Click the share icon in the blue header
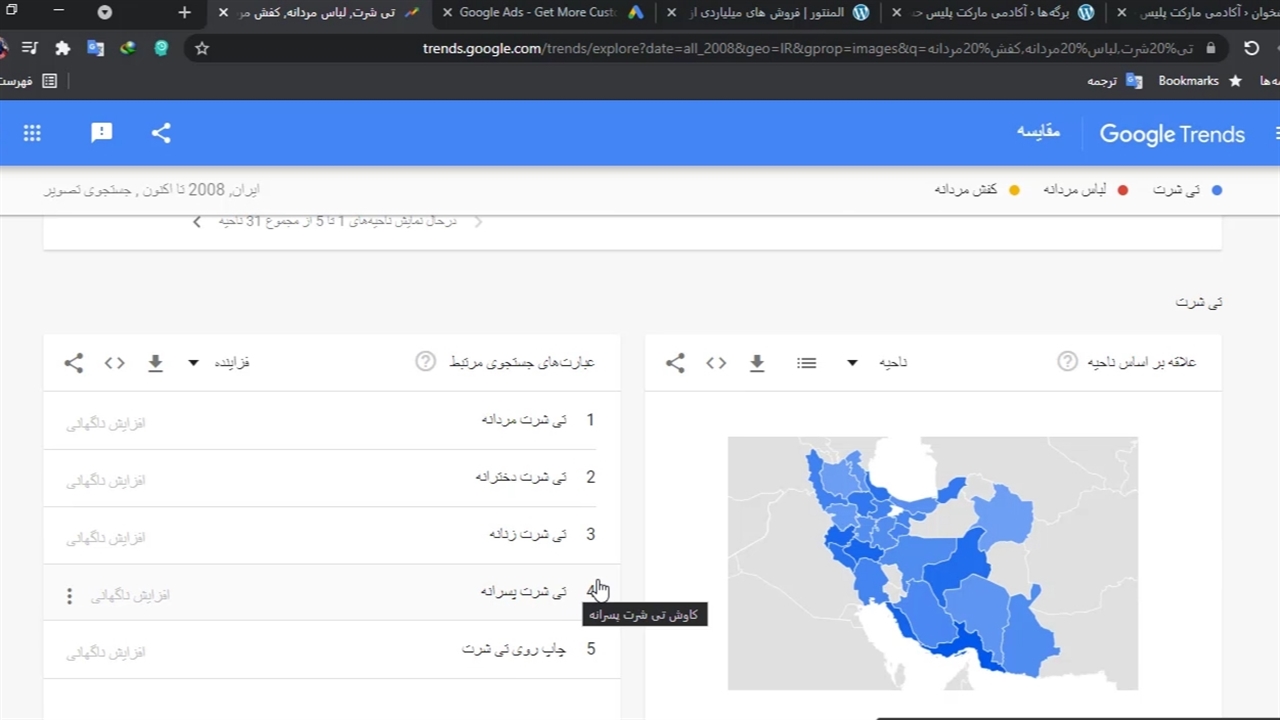 pos(161,133)
